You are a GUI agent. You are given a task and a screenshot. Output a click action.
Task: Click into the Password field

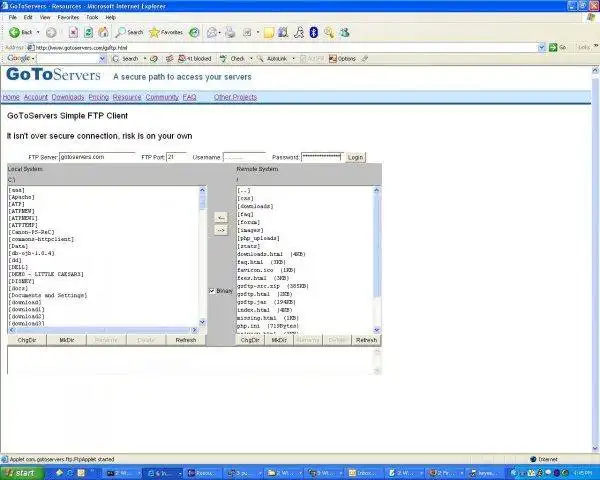click(x=323, y=157)
